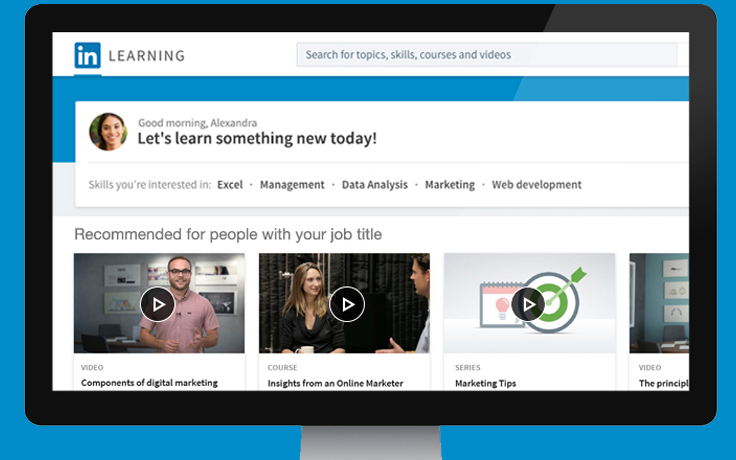Click the search field for topics and skills
The image size is (736, 460).
[490, 55]
